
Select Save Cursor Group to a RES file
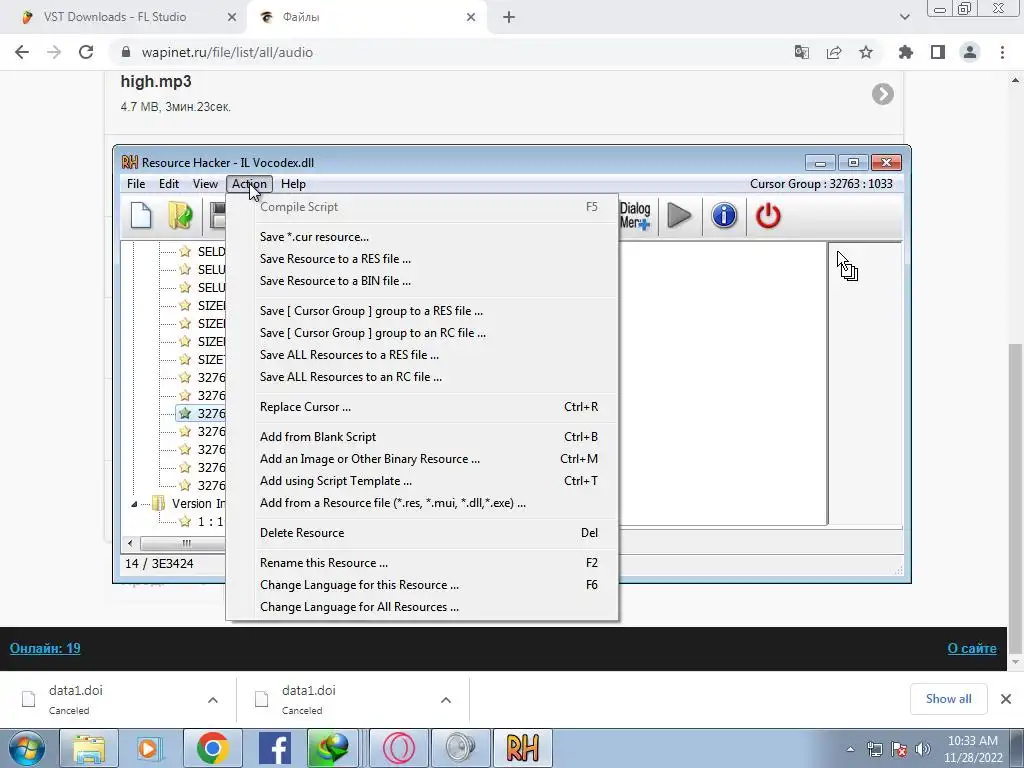[422, 311]
